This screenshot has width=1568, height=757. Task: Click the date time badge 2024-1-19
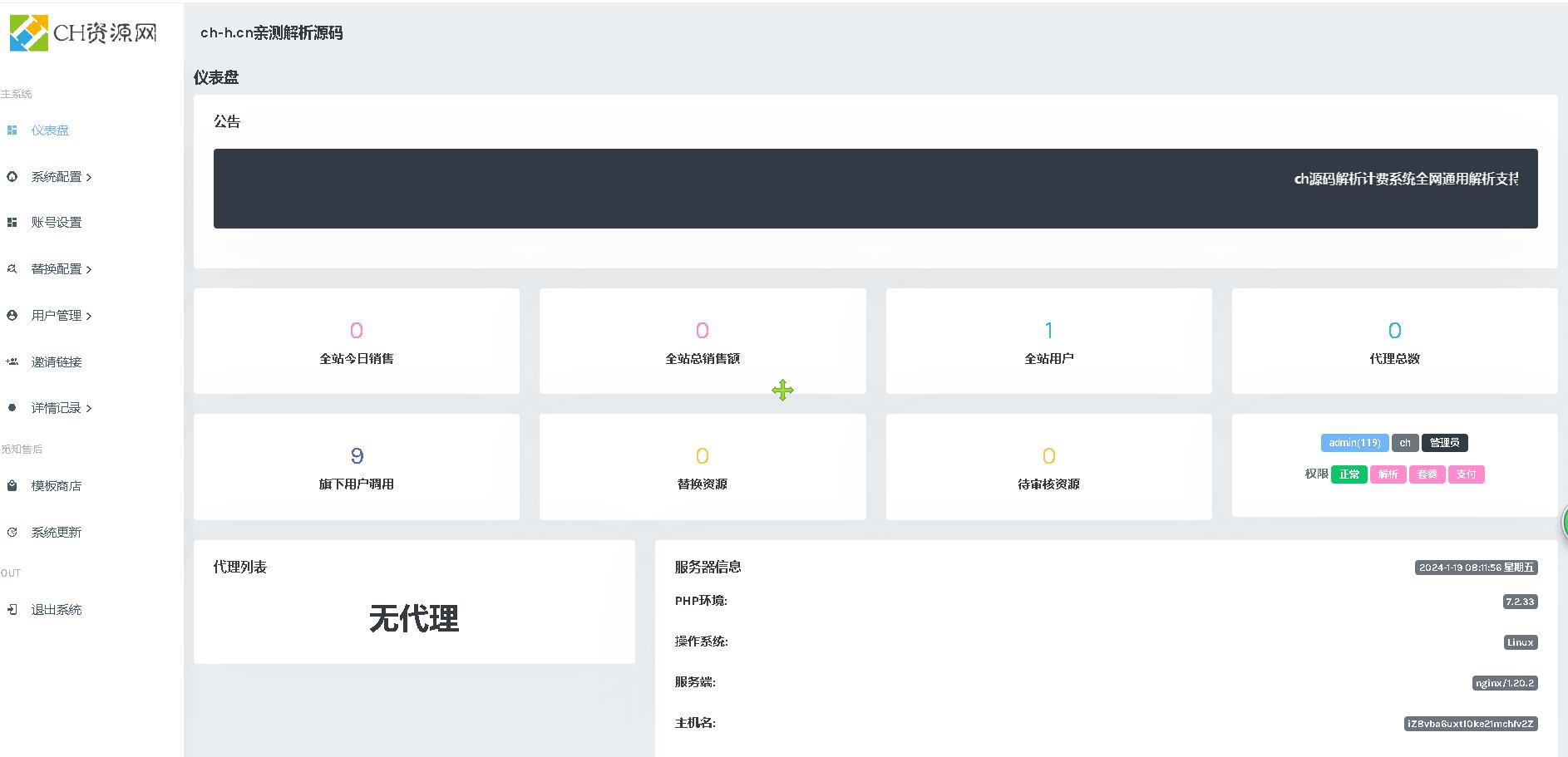1477,568
